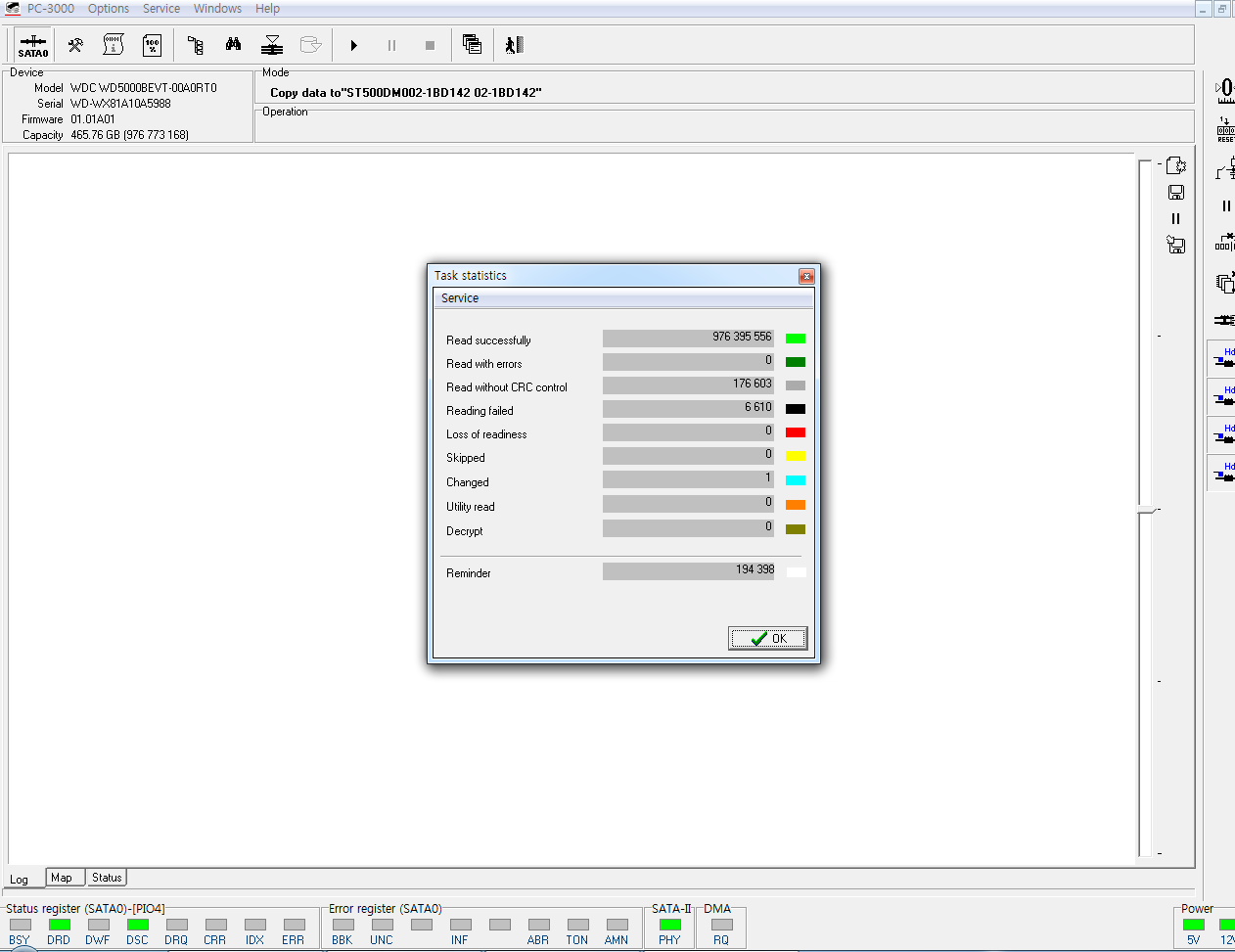Switch to the Status tab
The height and width of the screenshot is (952, 1235).
(107, 878)
